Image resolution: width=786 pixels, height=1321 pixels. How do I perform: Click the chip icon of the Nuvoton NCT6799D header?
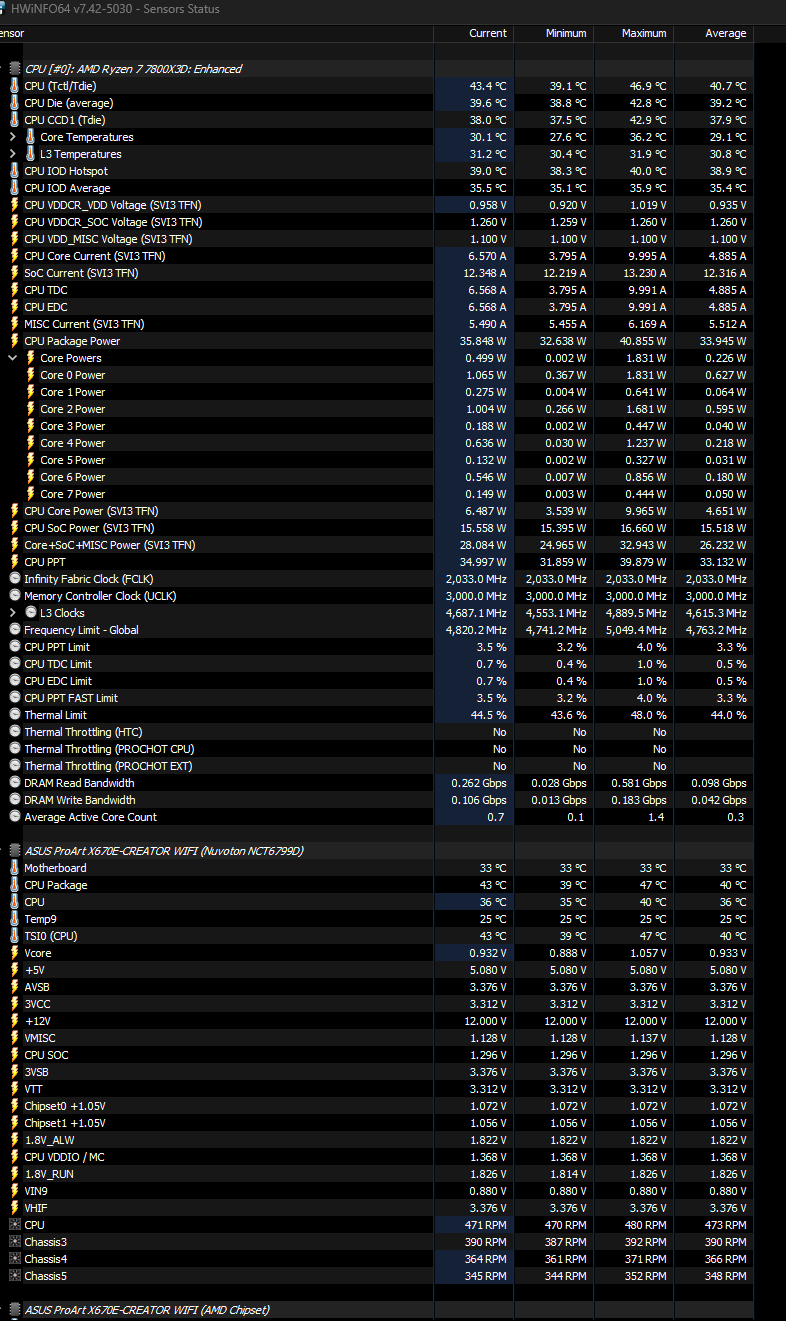pos(14,851)
